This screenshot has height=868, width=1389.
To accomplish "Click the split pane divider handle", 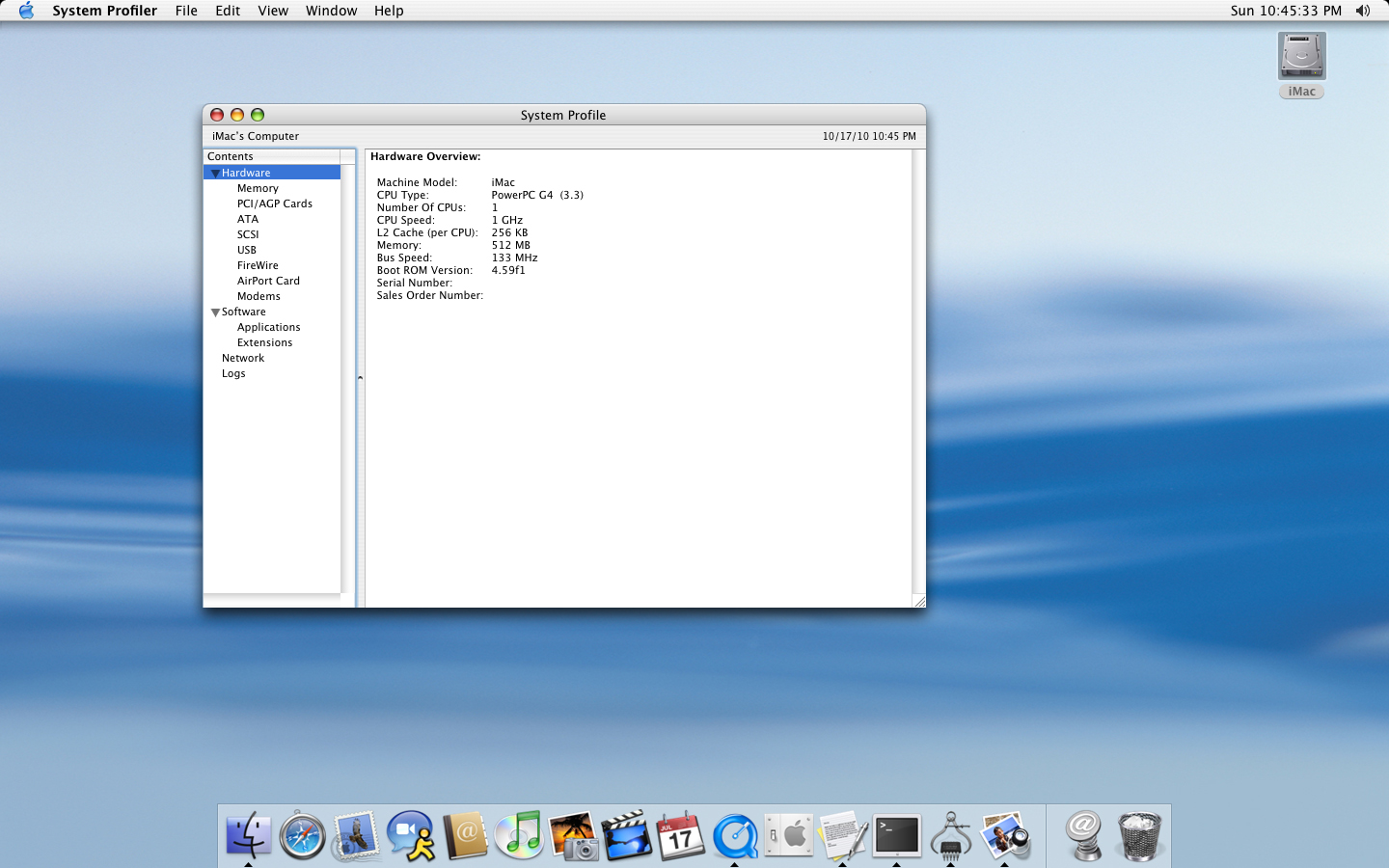I will [360, 378].
